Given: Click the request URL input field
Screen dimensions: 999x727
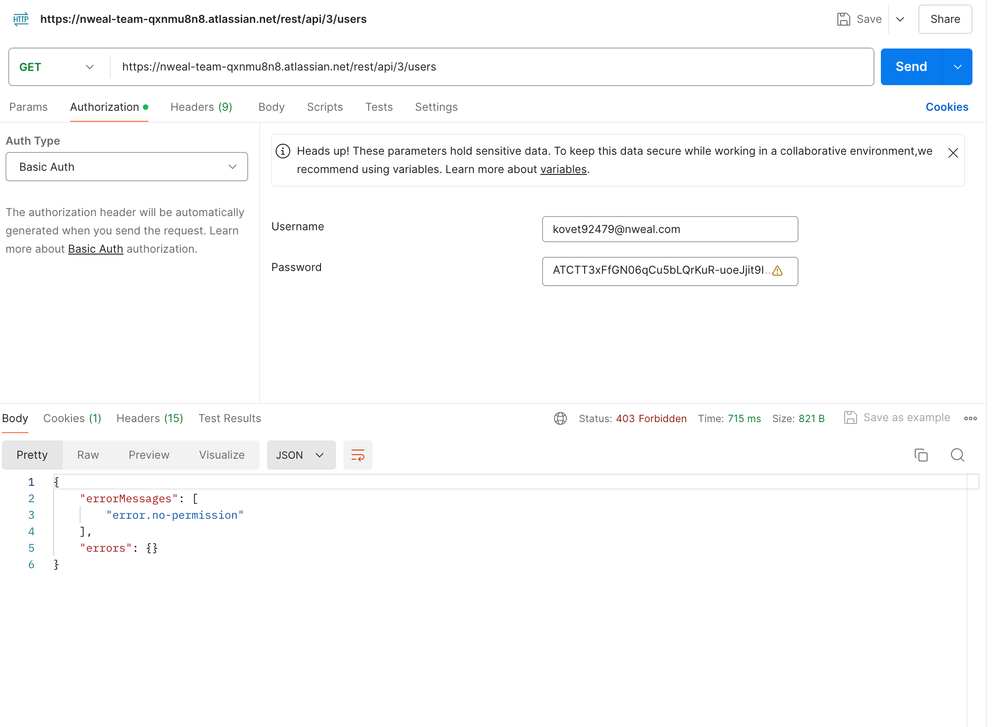Looking at the screenshot, I should coord(491,67).
